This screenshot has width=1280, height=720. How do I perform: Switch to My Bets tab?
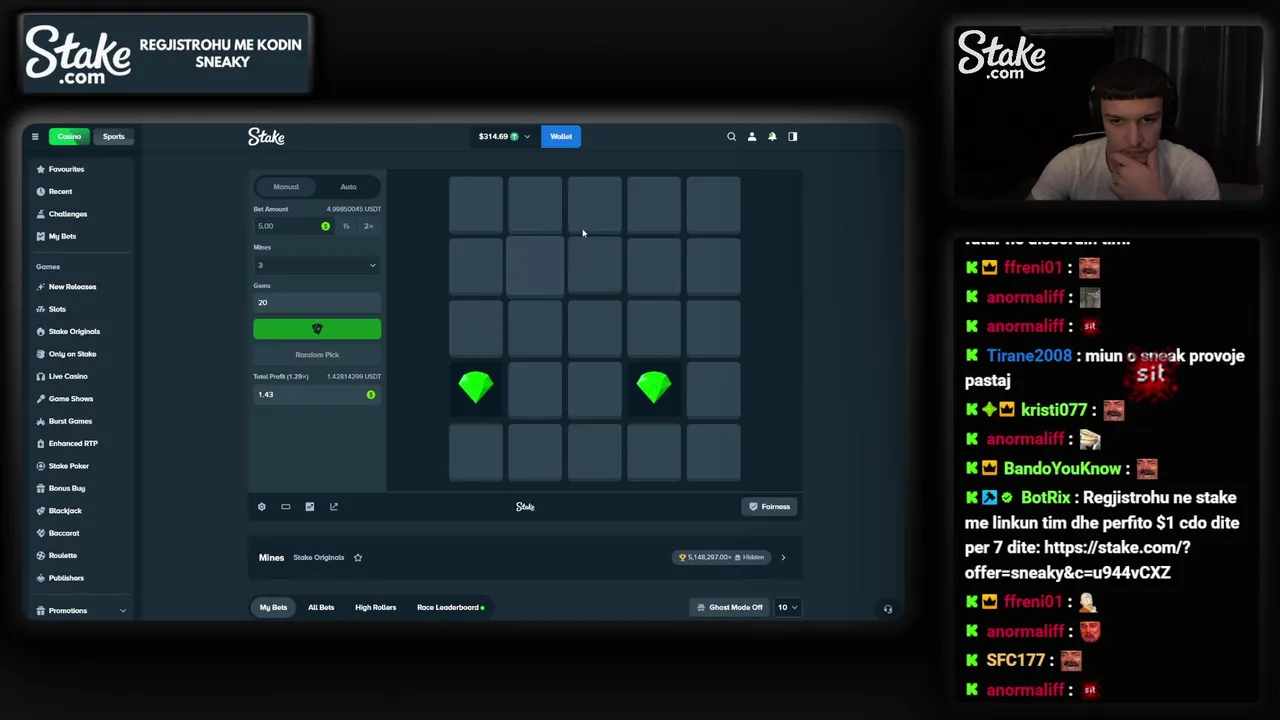pos(273,607)
